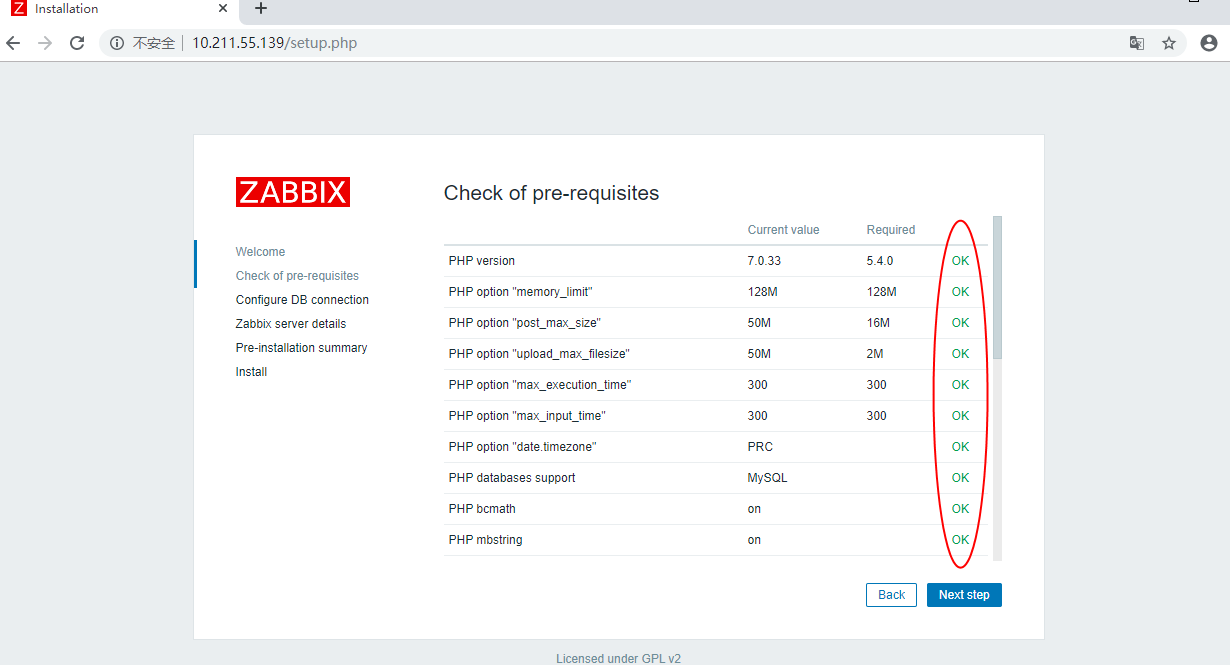This screenshot has width=1230, height=665.
Task: Click the browser back arrow icon
Action: [13, 43]
